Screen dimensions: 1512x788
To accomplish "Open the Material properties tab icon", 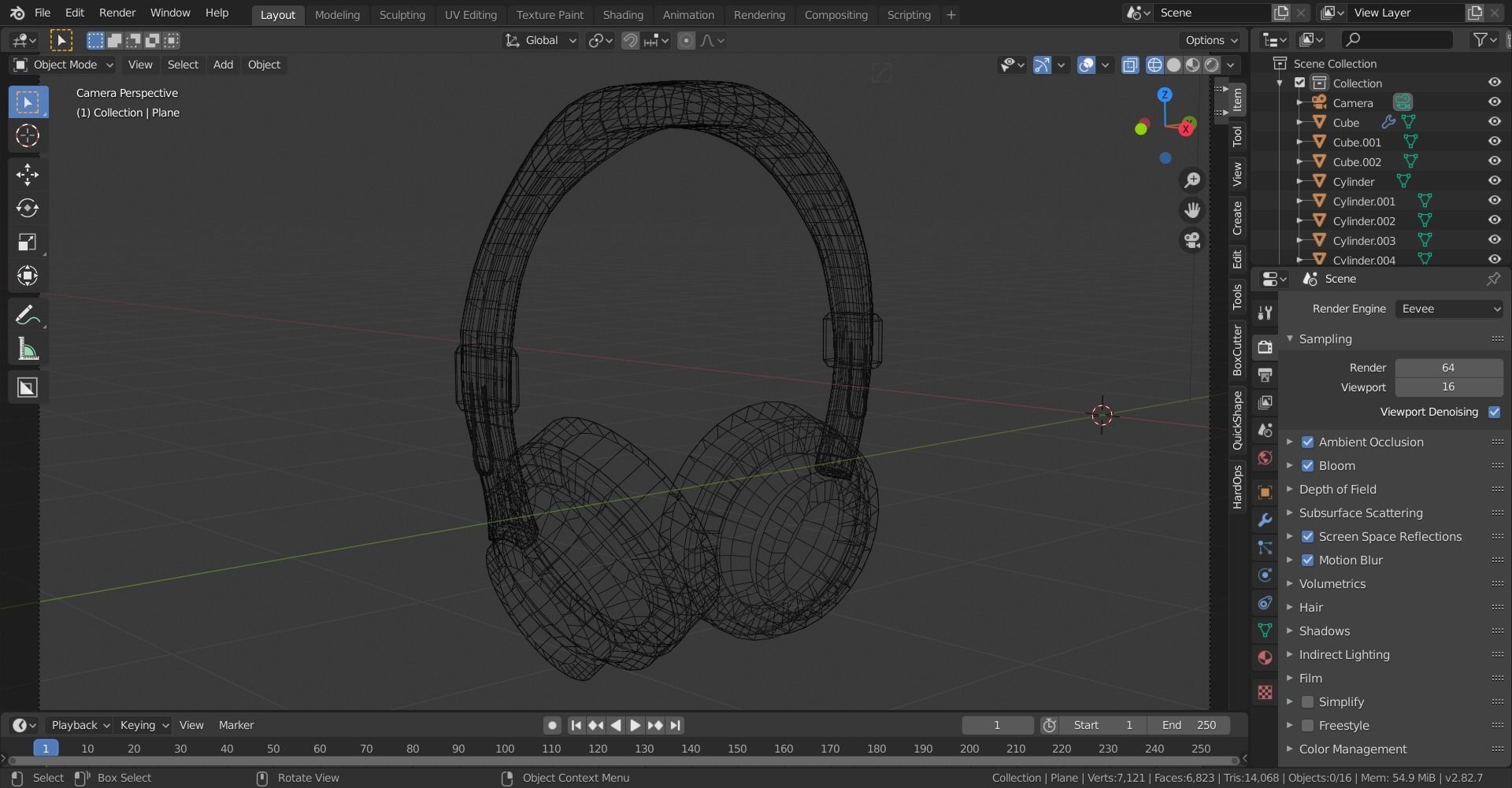I will (1265, 658).
